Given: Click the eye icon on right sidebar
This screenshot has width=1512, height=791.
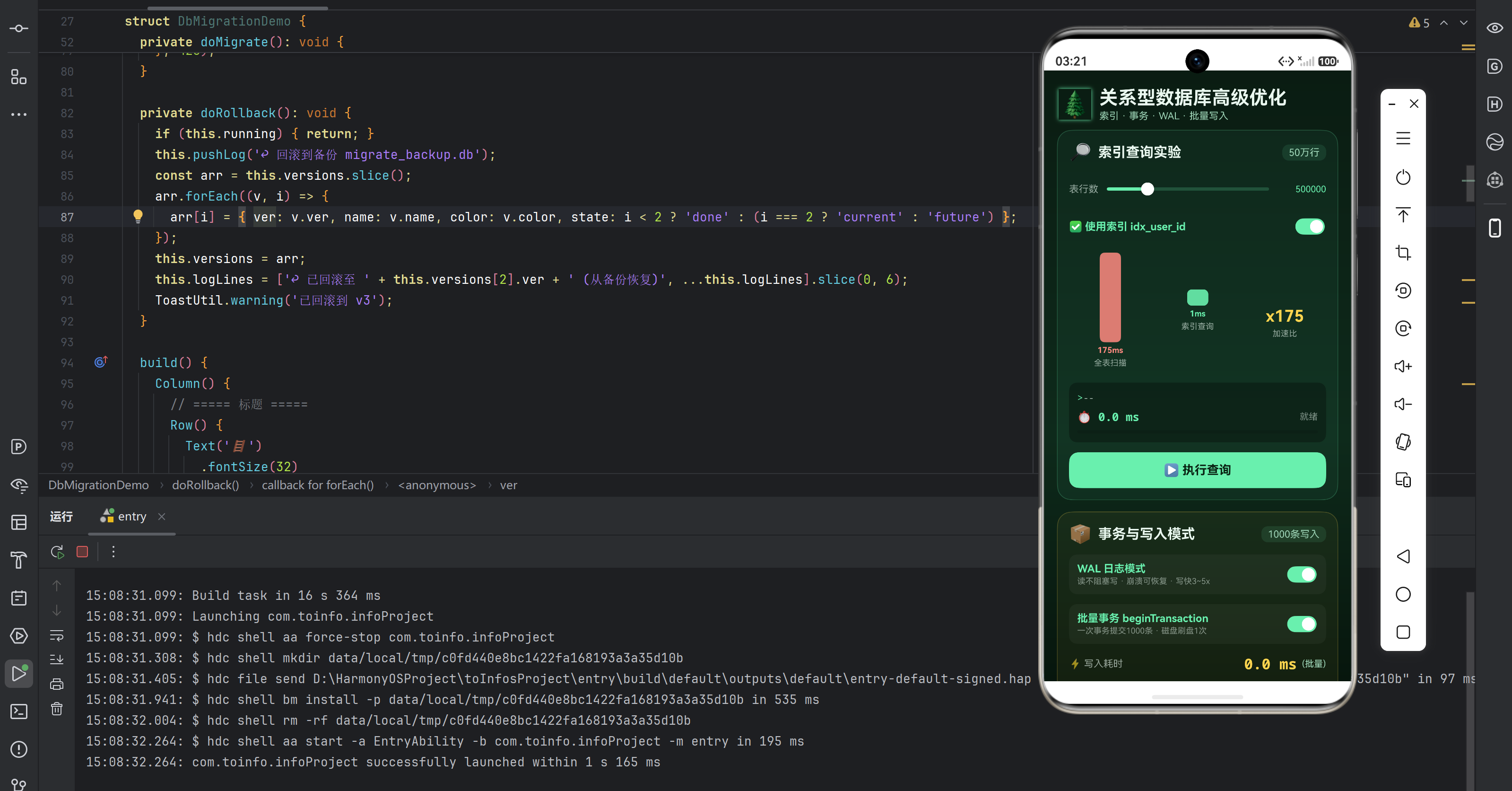Looking at the screenshot, I should point(1495,27).
